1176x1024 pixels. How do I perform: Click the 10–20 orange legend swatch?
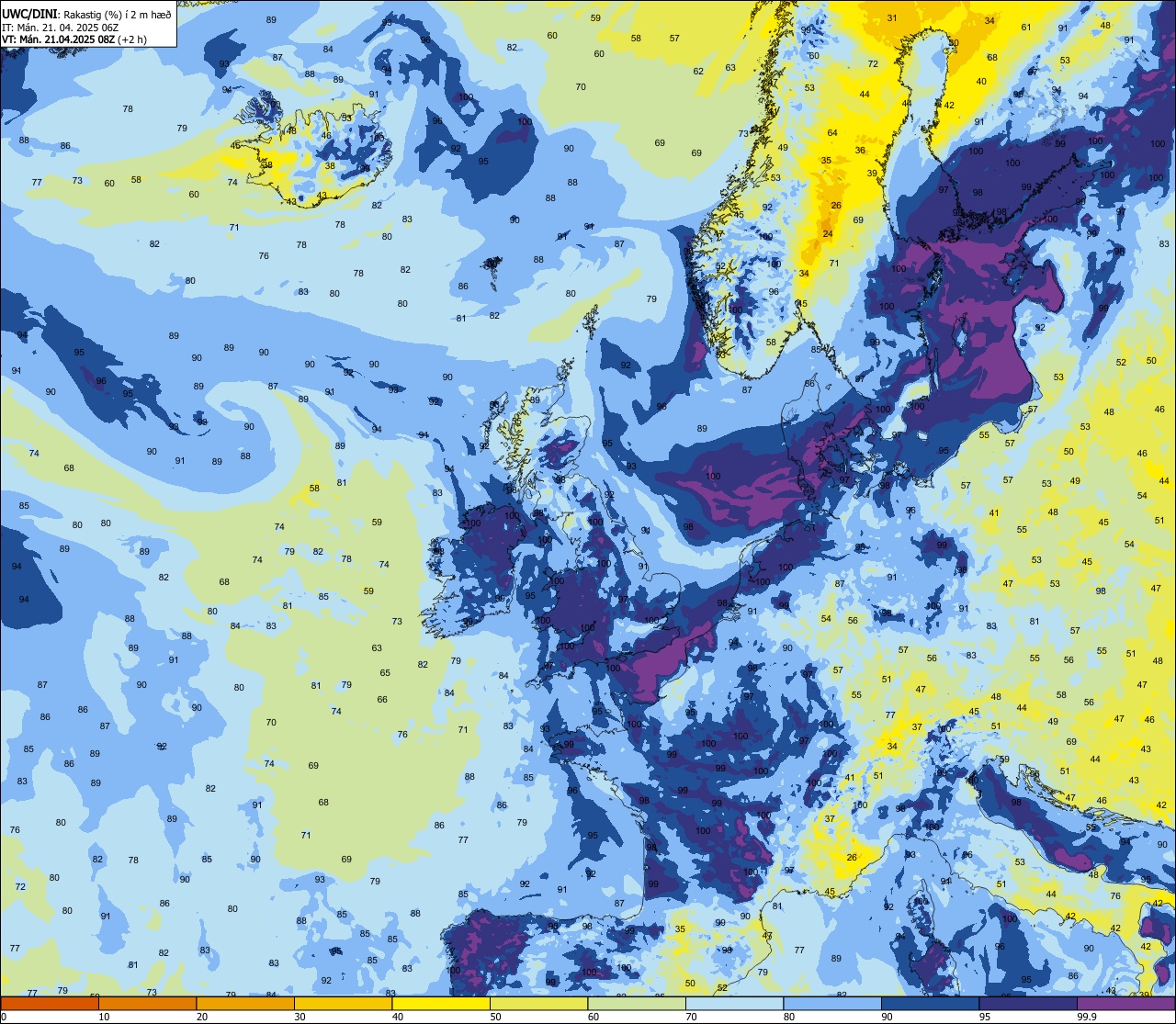coord(147,1003)
